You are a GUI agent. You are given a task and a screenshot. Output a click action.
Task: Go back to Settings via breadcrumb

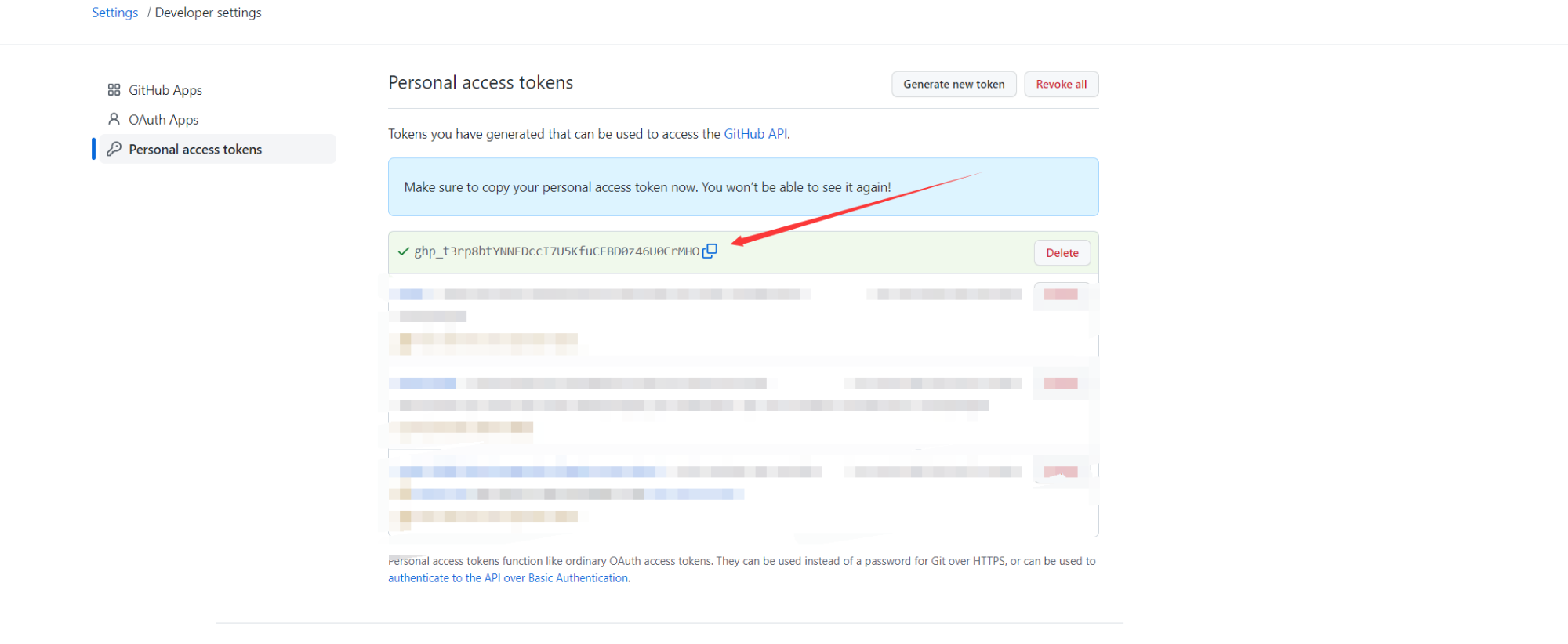pos(114,13)
